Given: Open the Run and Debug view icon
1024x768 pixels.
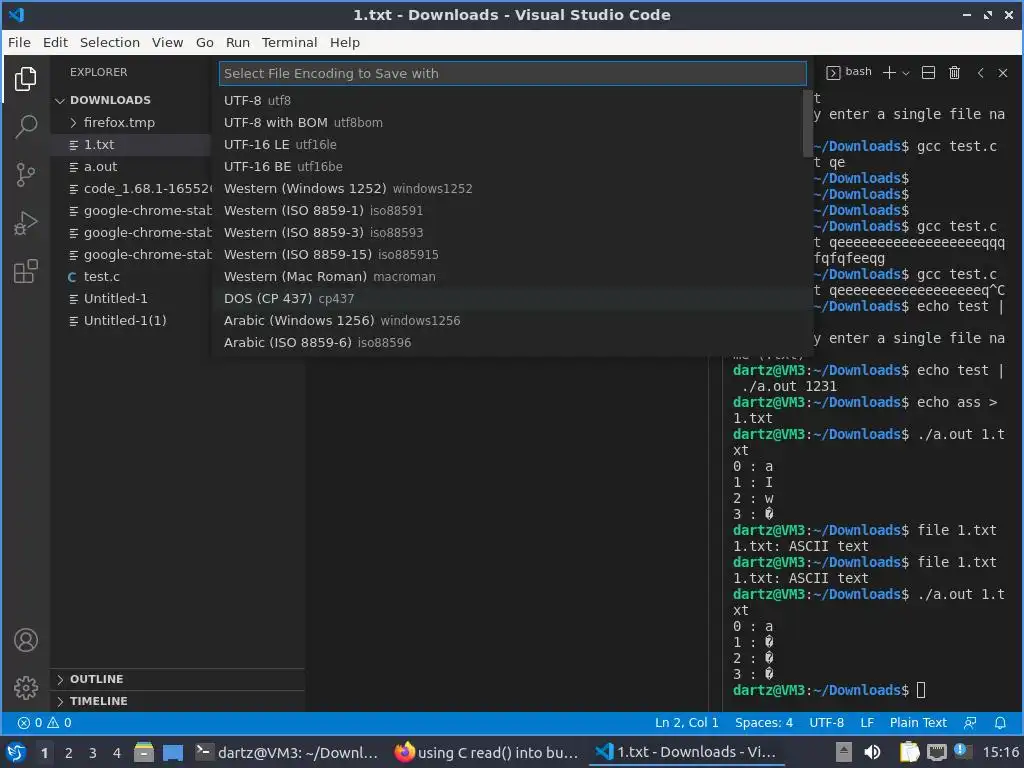Looking at the screenshot, I should (25, 223).
